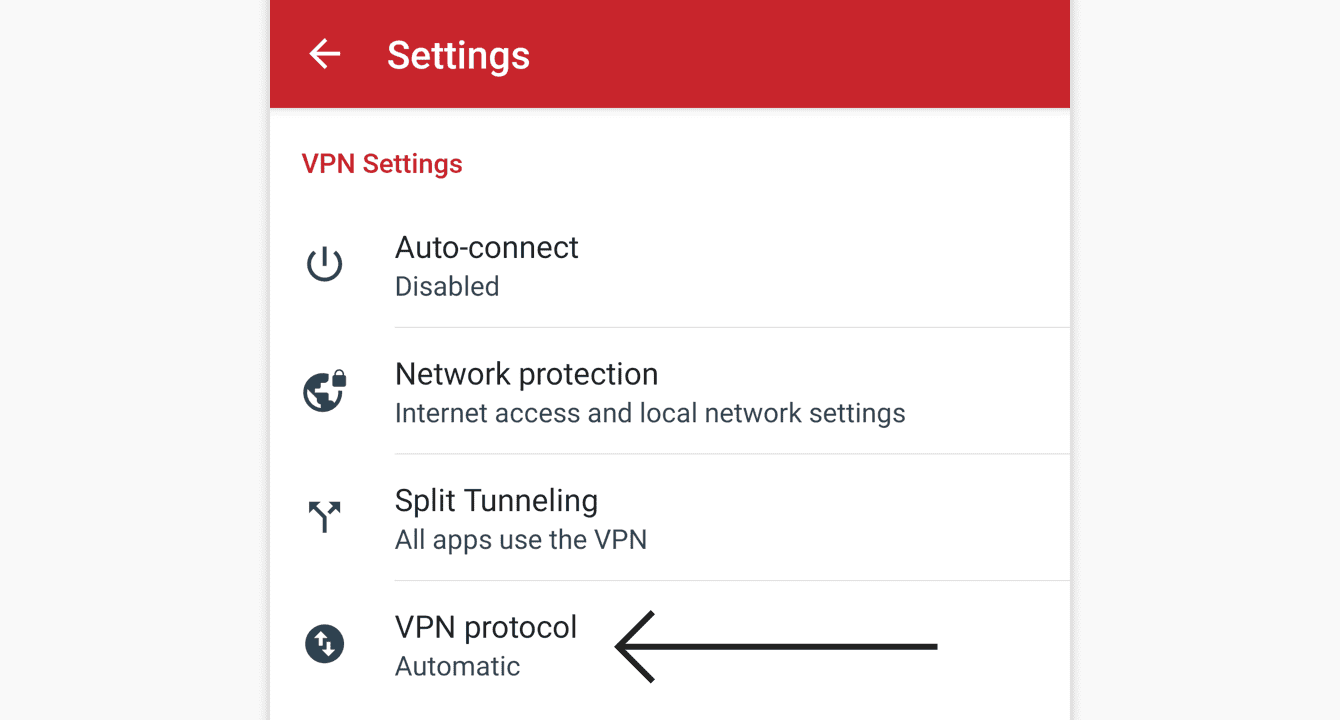Select the All apps use the VPN text
Image resolution: width=1340 pixels, height=720 pixels.
[521, 540]
